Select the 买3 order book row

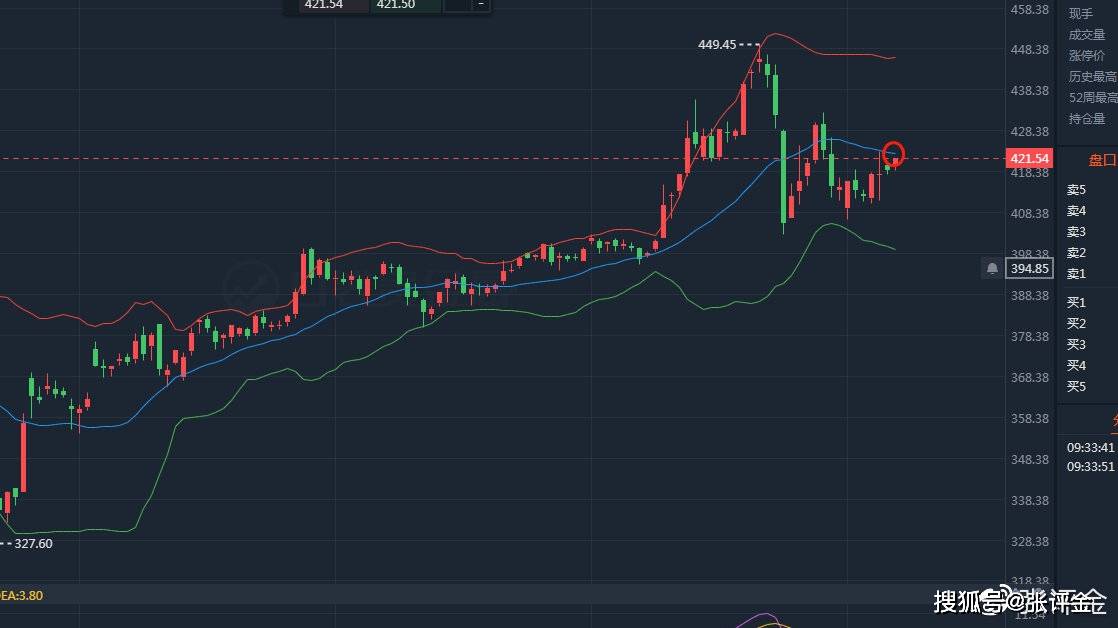point(1077,344)
